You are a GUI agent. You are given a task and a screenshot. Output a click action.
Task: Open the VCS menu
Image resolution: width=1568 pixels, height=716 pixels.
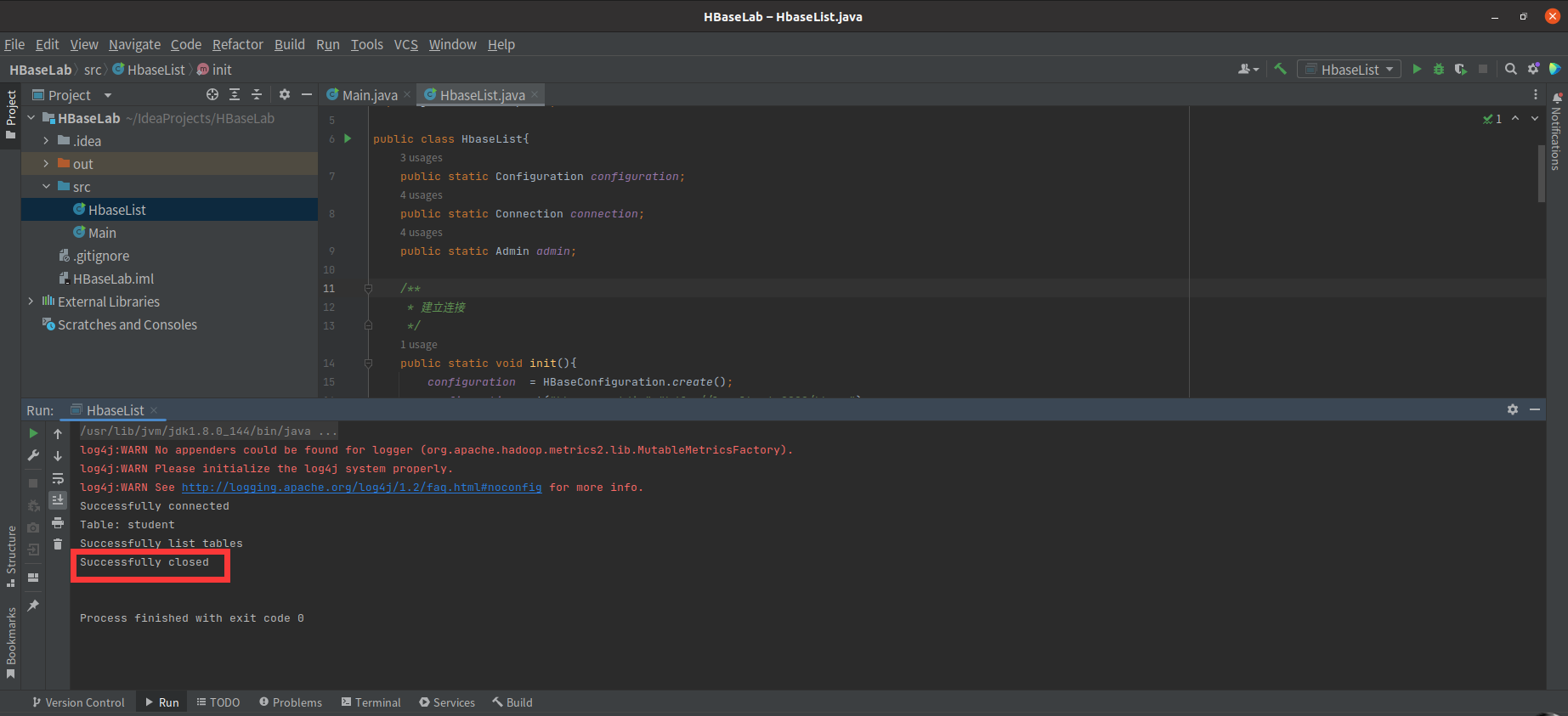pos(406,44)
